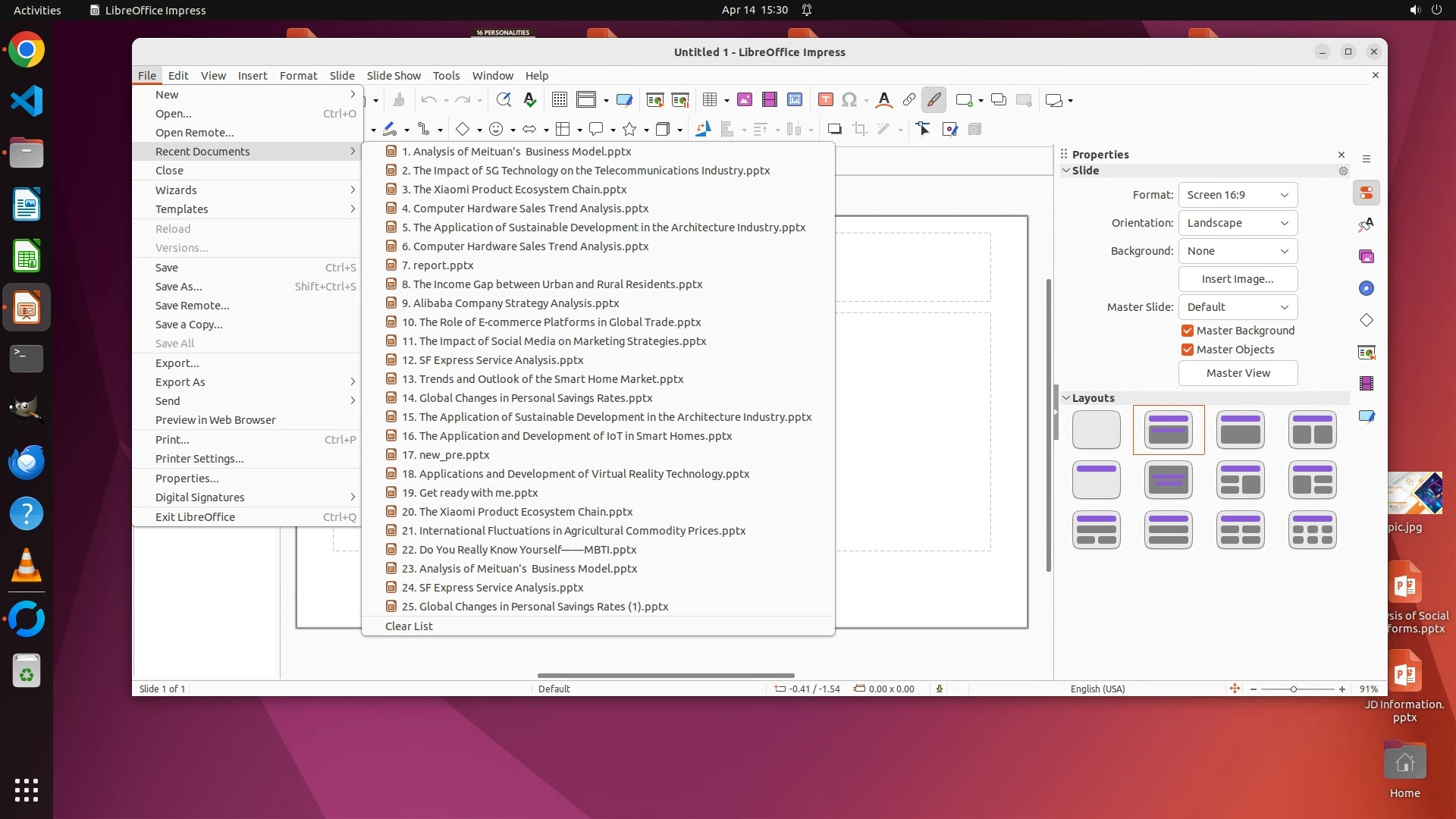This screenshot has height=819, width=1456.
Task: Open the sidebar Gallery panel icon
Action: pos(1367,256)
